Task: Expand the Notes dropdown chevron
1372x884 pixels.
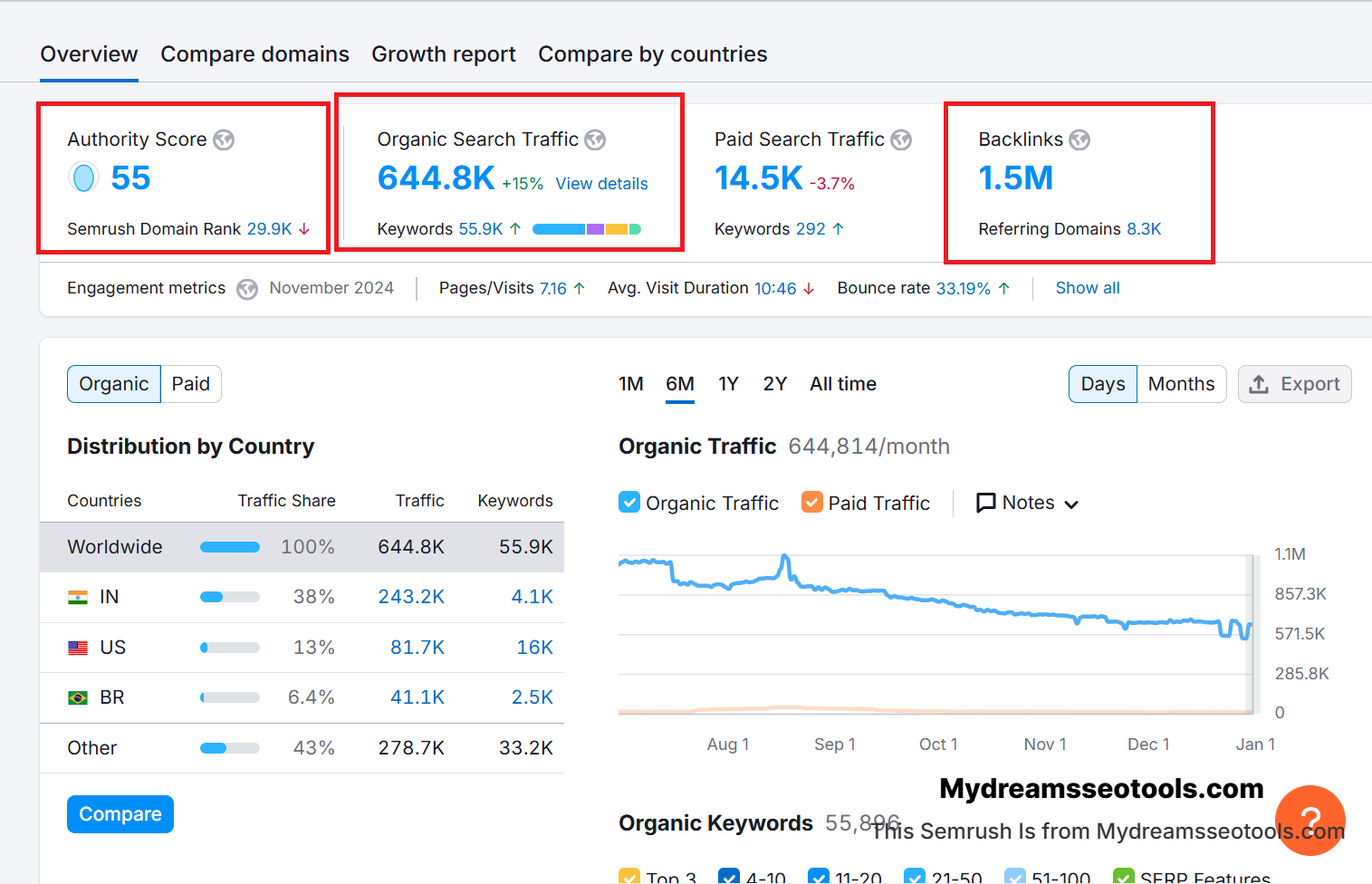Action: (1071, 504)
